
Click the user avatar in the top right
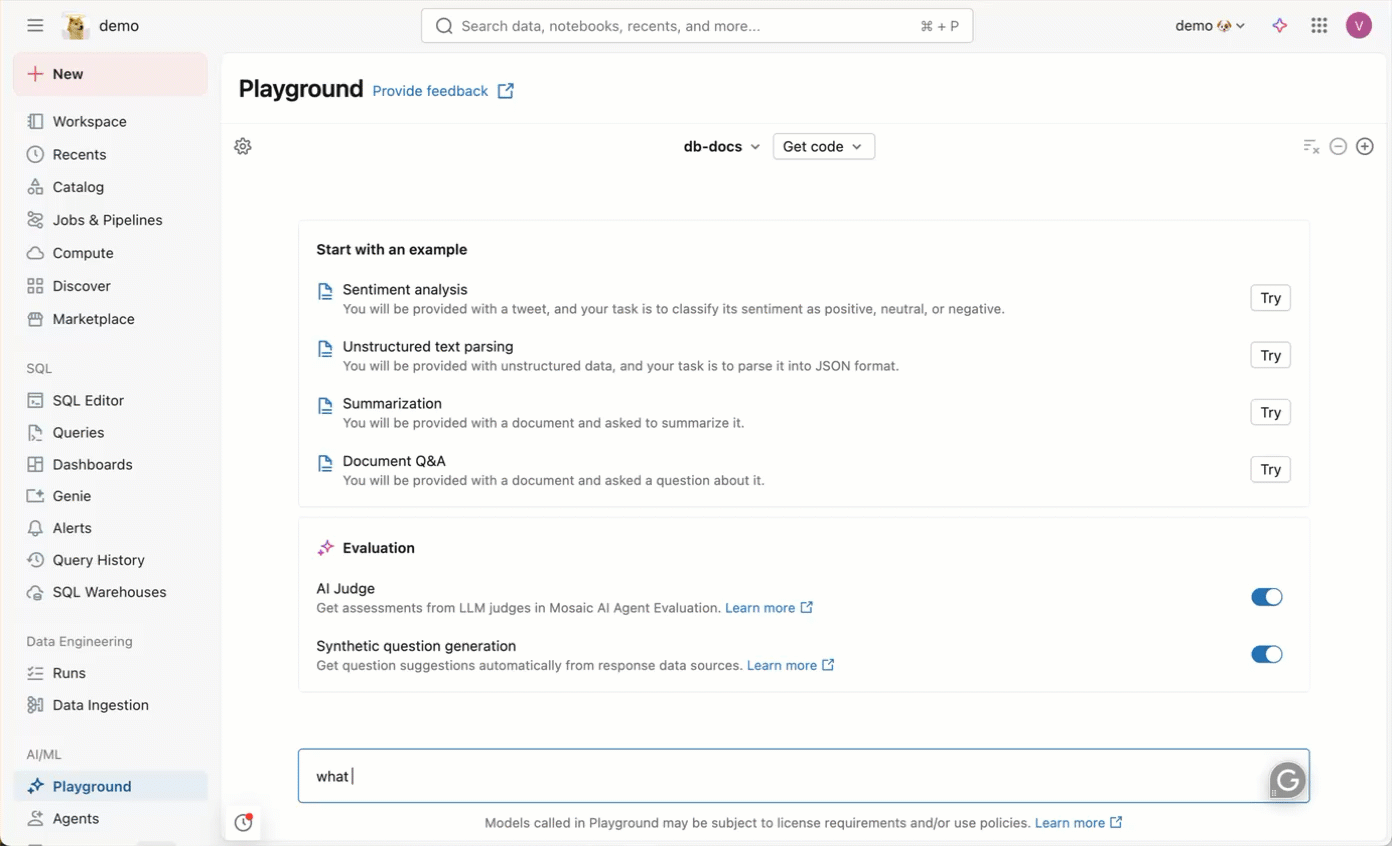click(1359, 25)
